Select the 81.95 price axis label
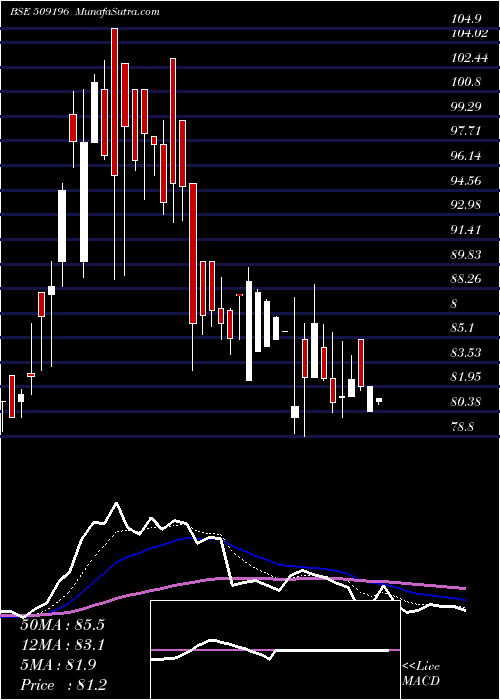500x700 pixels. tap(466, 377)
